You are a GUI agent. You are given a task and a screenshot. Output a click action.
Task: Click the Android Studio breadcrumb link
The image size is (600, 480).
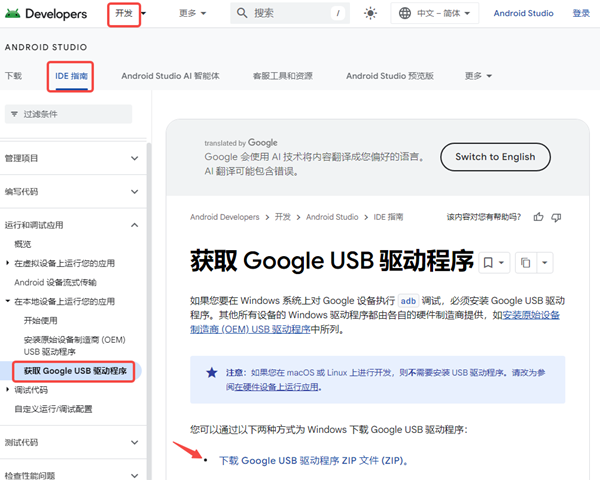(332, 217)
